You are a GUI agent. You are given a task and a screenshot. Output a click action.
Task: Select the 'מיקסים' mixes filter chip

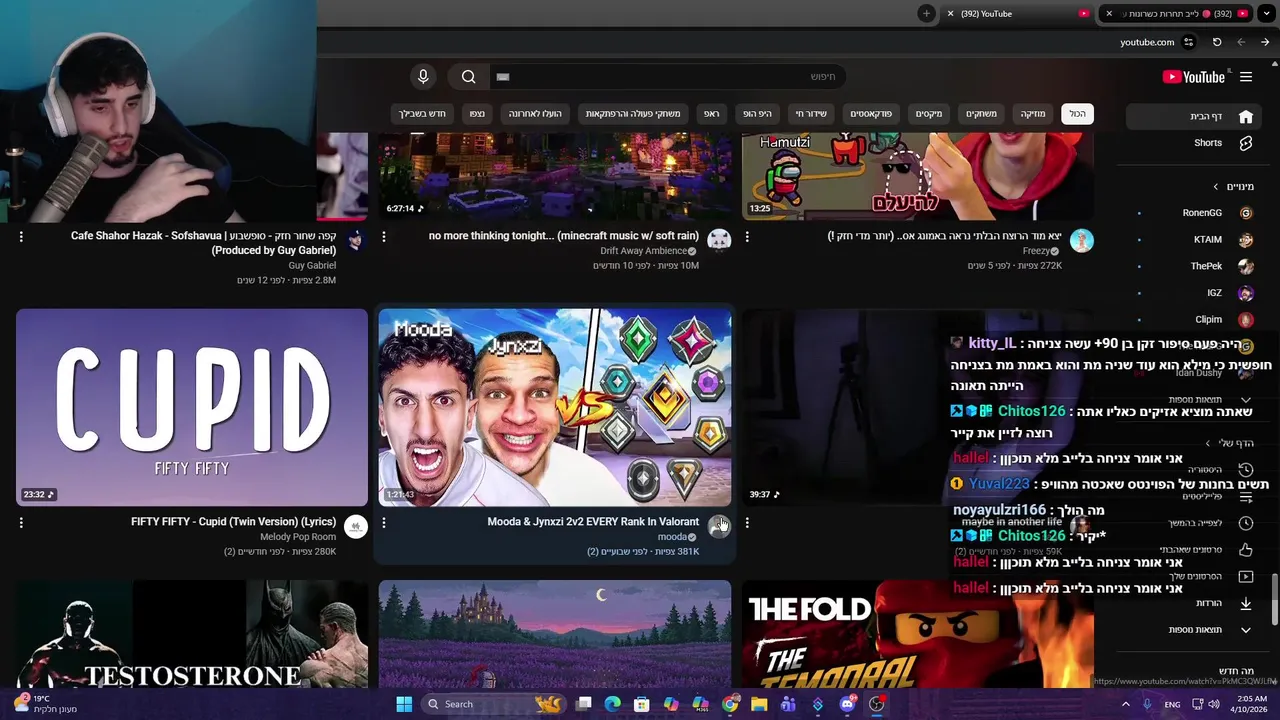[x=929, y=114]
